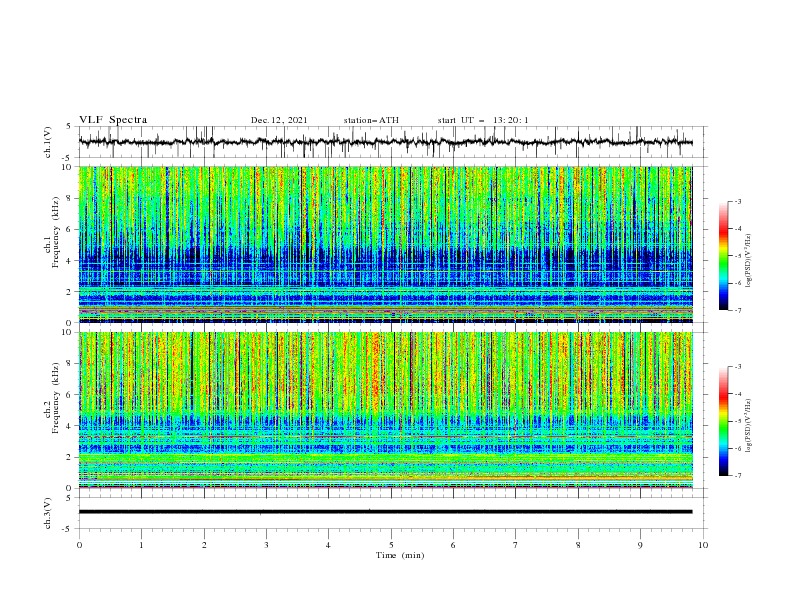This screenshot has width=792, height=612.
Task: Click the 'ch.3(V)' axis label
Action: click(48, 513)
